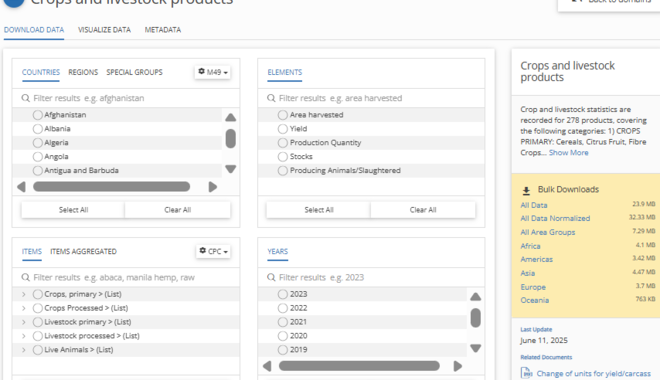Screen dimensions: 660x380
Task: Download the Europe bulk file
Action: (x=533, y=287)
